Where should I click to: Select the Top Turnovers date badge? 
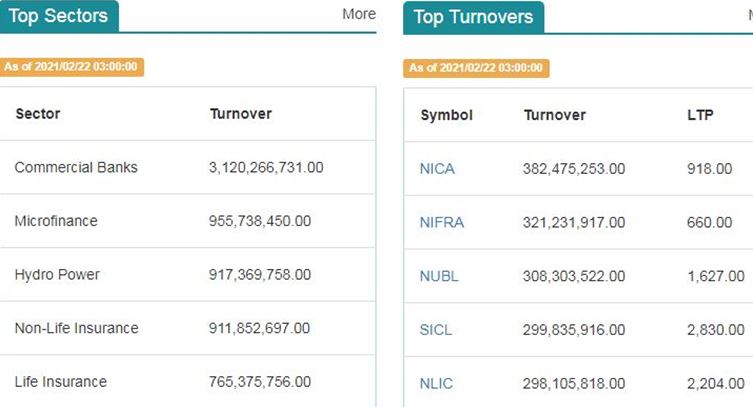[x=476, y=68]
